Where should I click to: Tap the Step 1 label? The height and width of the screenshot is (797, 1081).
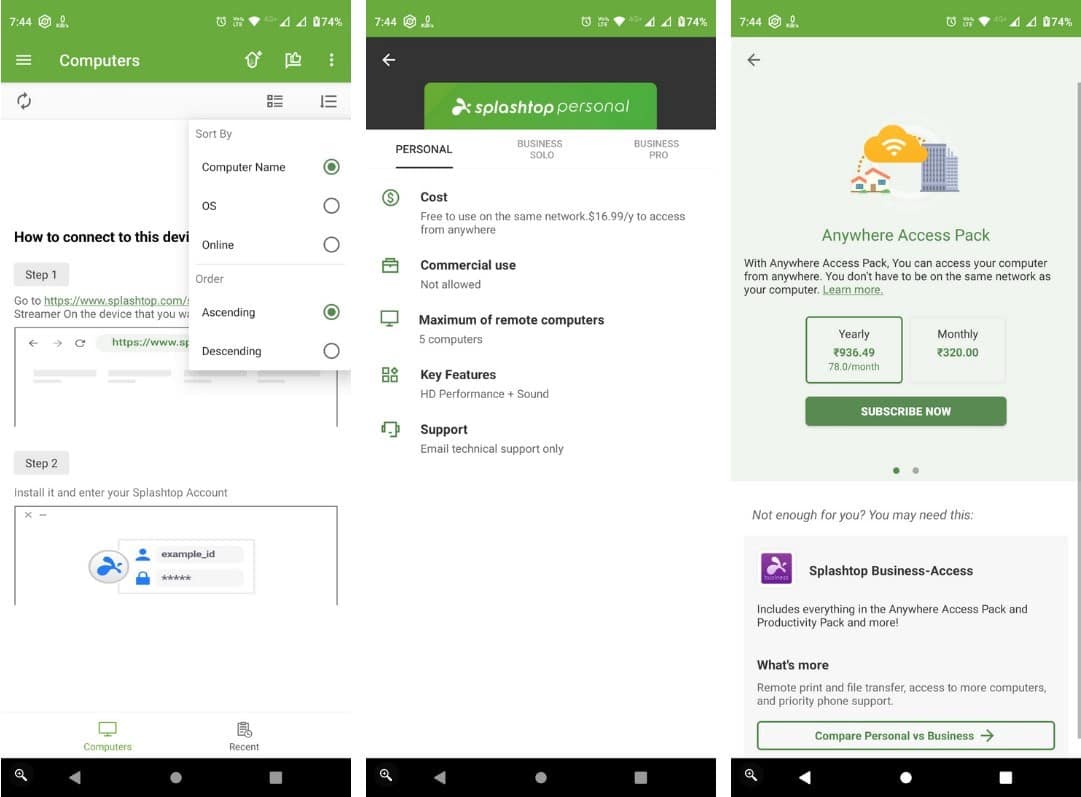pyautogui.click(x=41, y=274)
